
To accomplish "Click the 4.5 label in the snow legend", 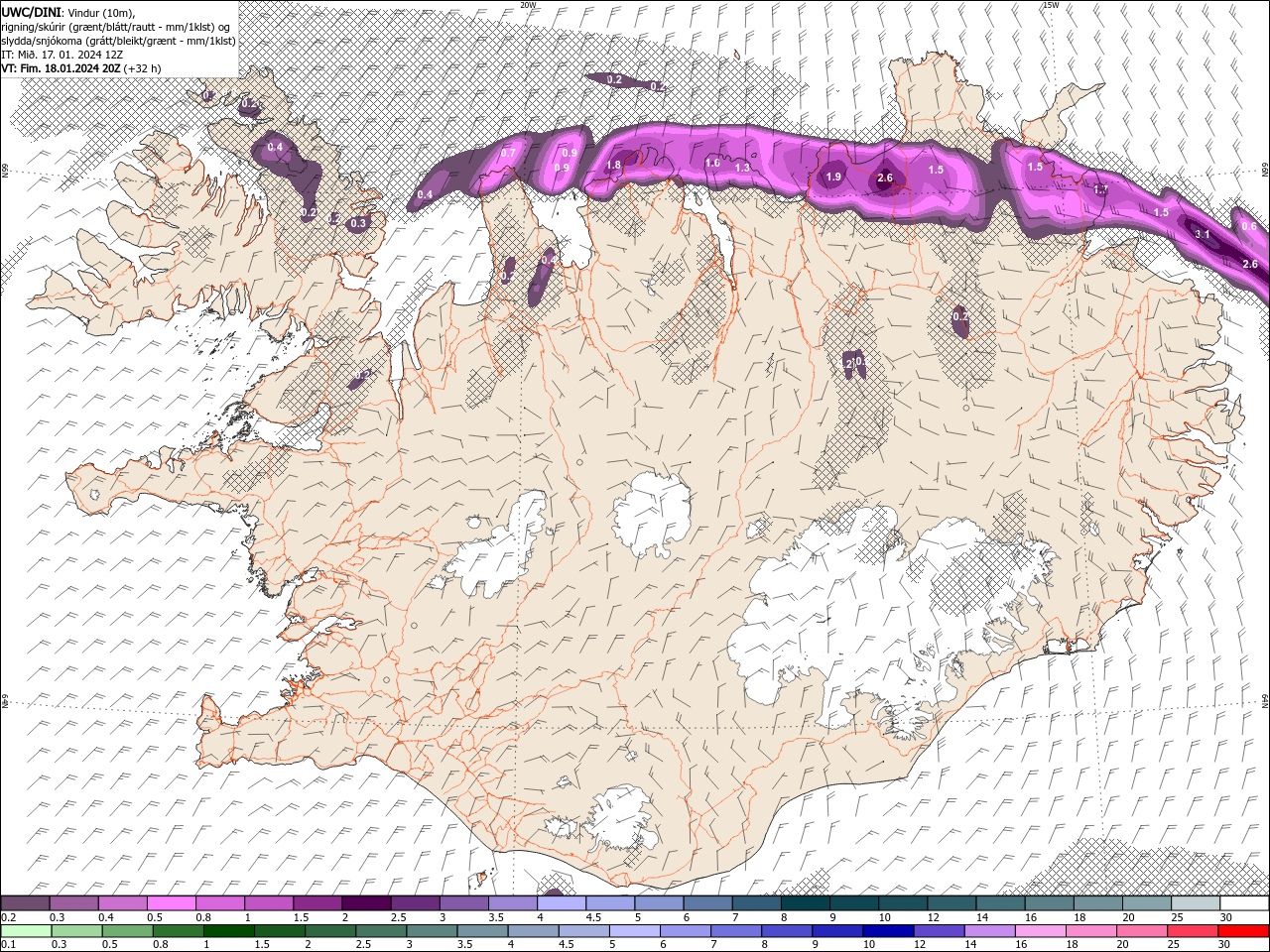I will (x=592, y=917).
